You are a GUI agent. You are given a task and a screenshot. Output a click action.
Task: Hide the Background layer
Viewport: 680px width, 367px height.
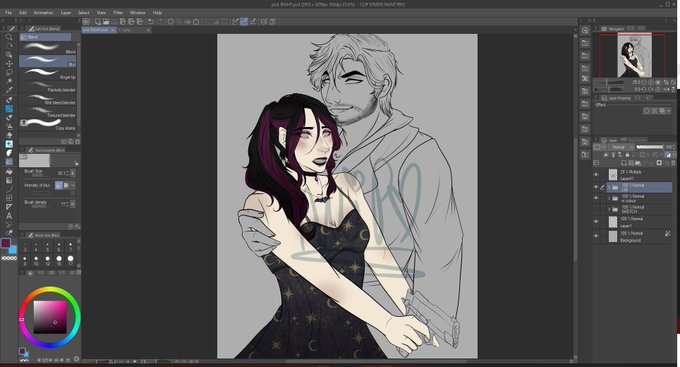point(596,236)
